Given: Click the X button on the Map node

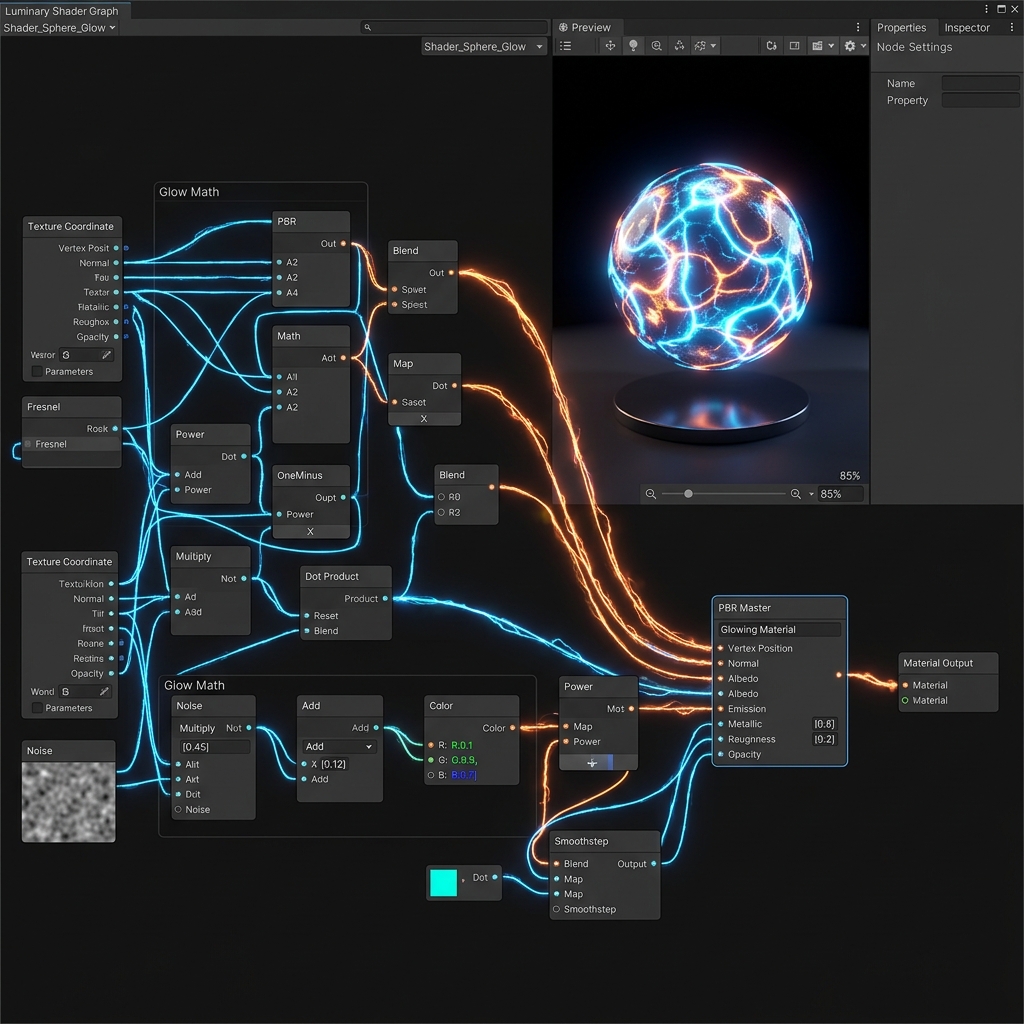Looking at the screenshot, I should pyautogui.click(x=424, y=419).
